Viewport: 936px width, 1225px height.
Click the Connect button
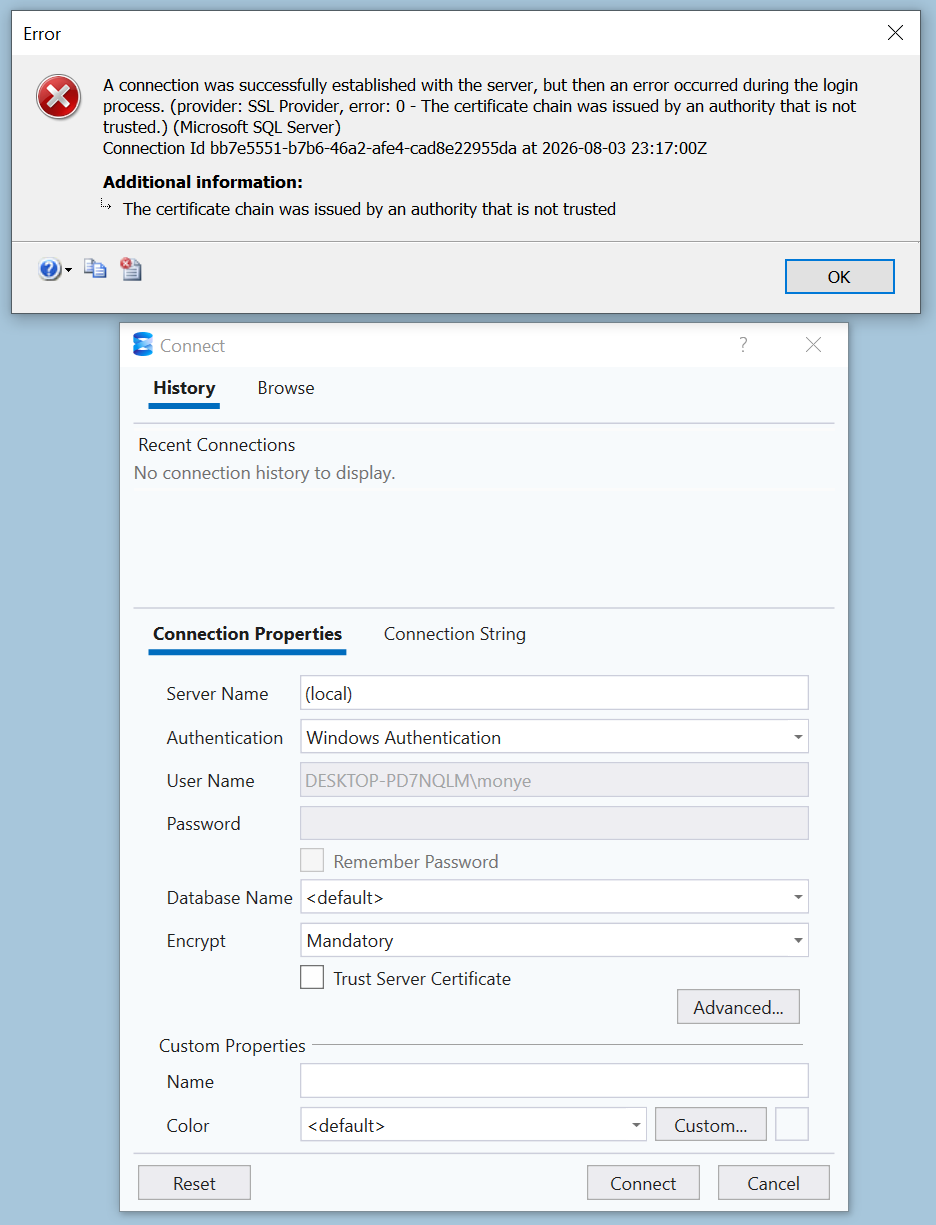643,1183
